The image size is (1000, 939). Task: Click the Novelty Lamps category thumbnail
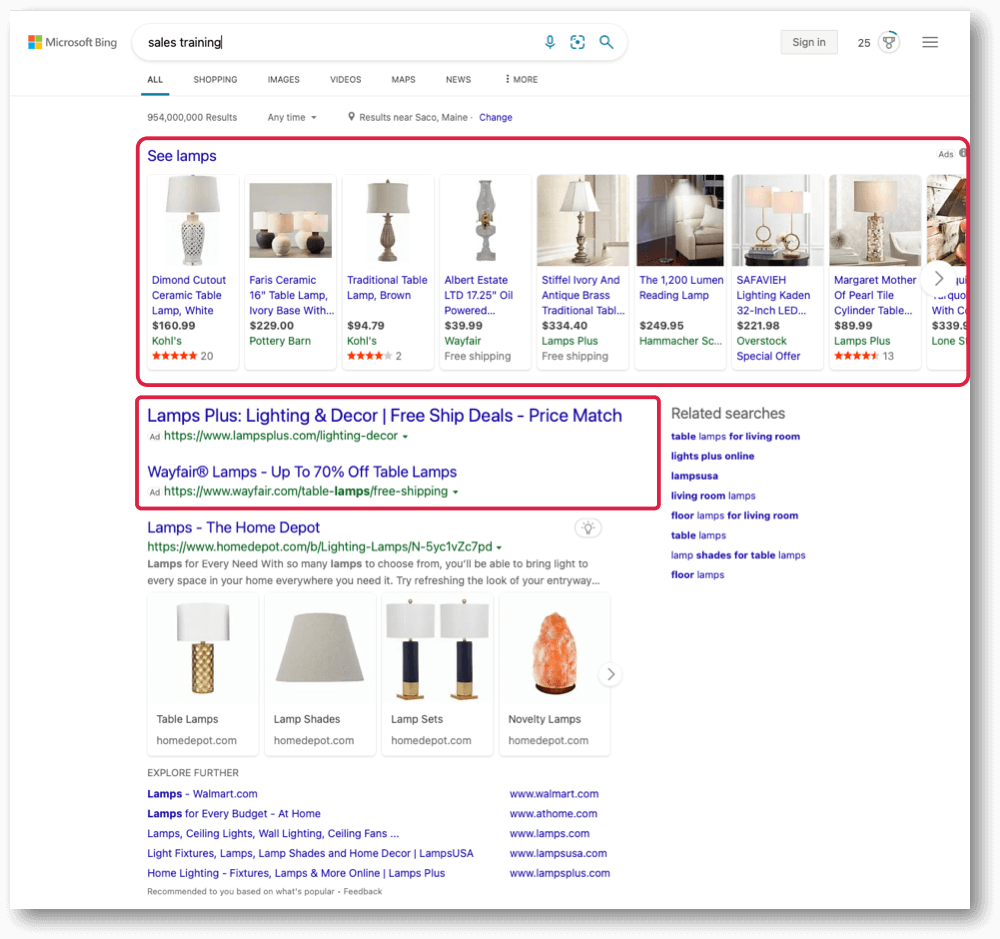[555, 648]
